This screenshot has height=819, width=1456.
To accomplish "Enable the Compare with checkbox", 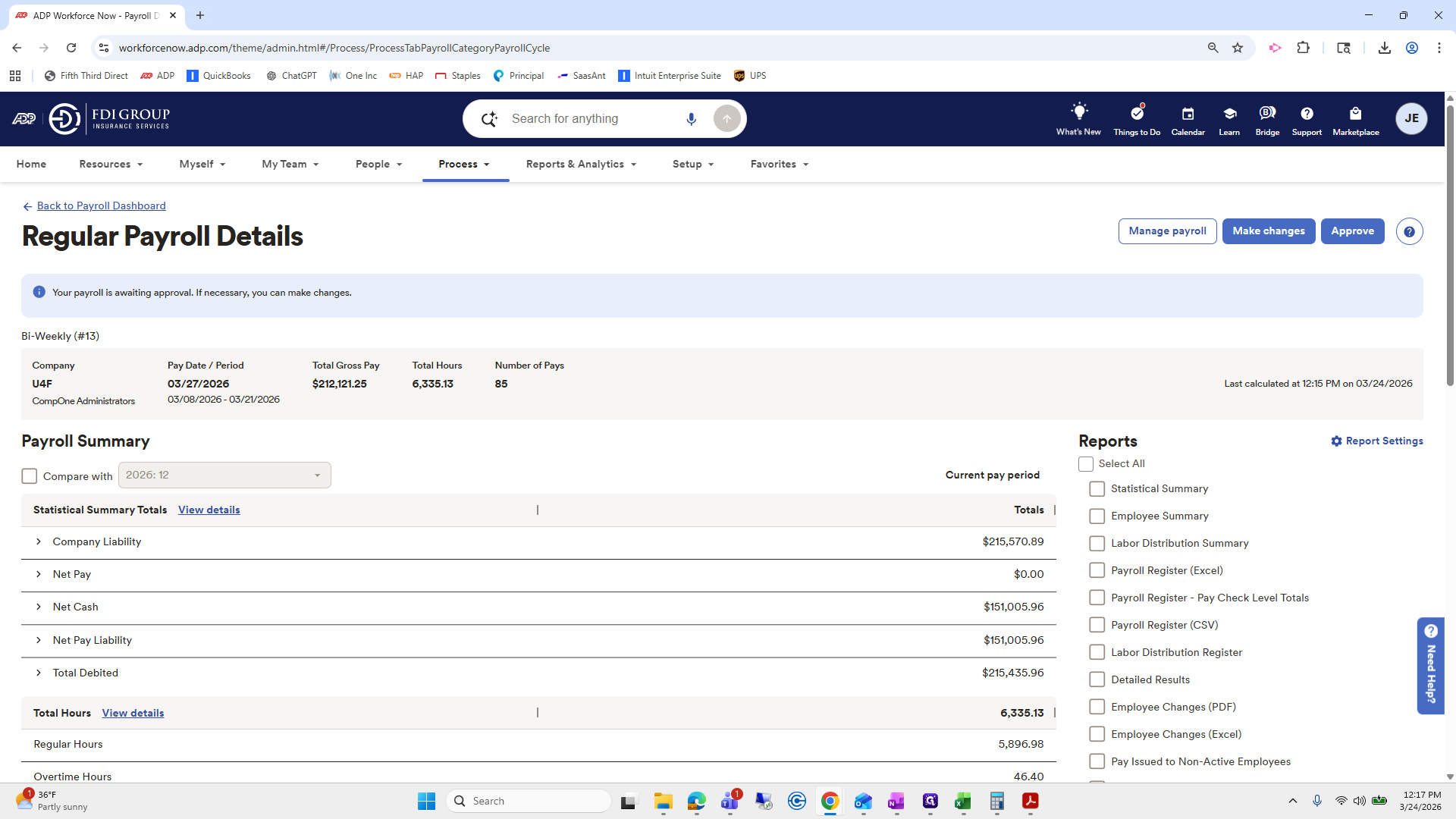I will click(30, 476).
